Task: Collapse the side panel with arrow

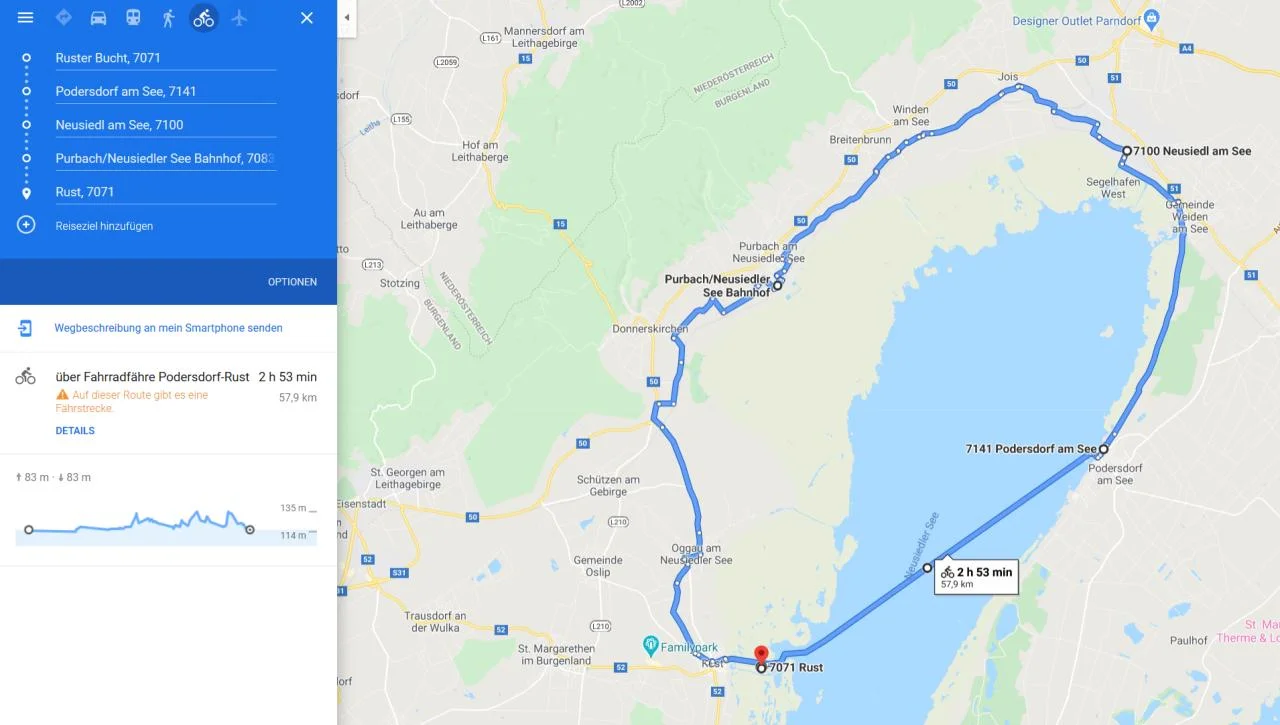Action: tap(347, 18)
